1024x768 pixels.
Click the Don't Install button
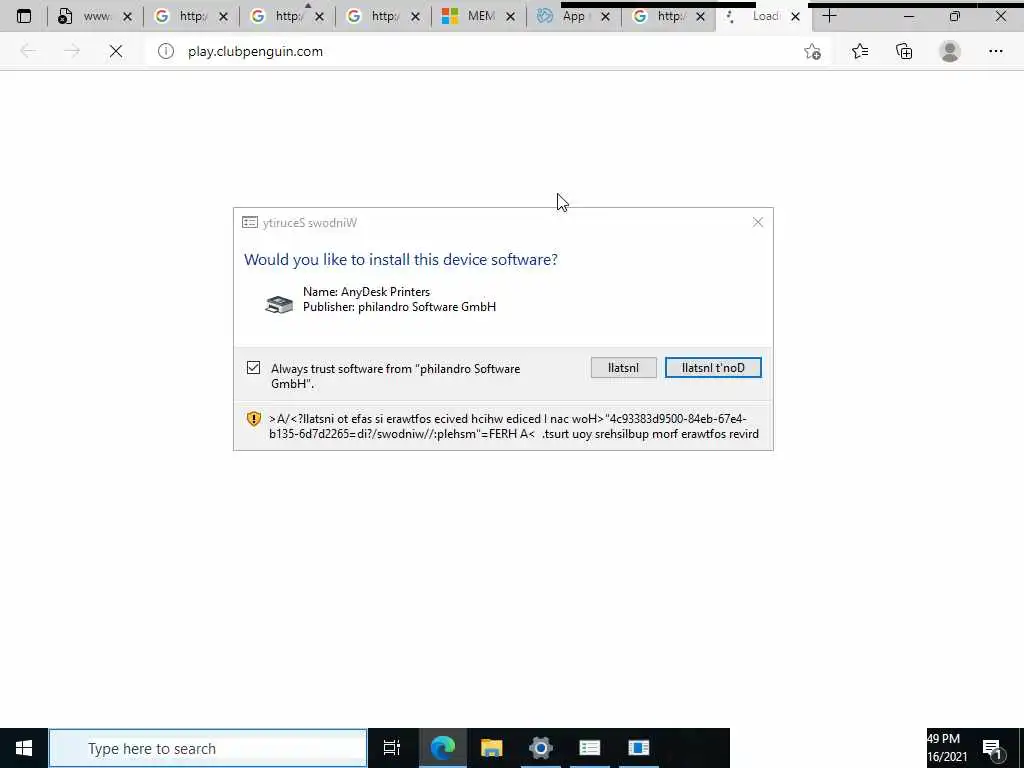point(713,368)
